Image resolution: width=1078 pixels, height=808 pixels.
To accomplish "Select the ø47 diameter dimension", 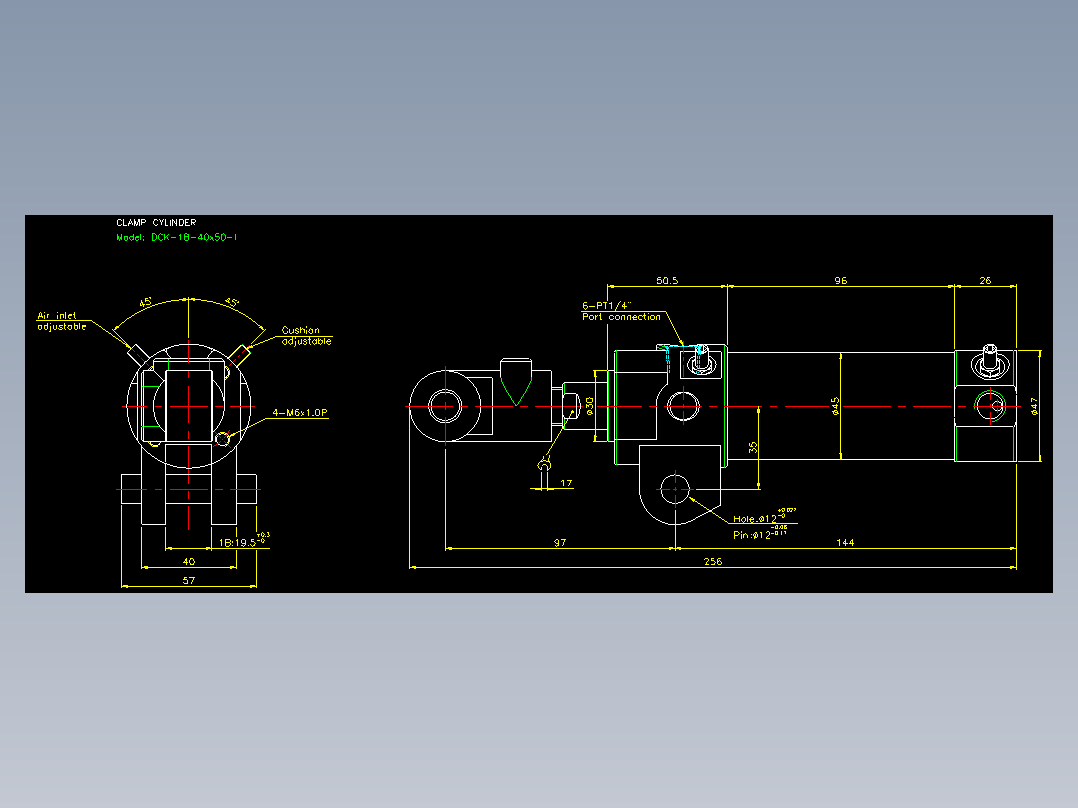I will tap(1034, 406).
